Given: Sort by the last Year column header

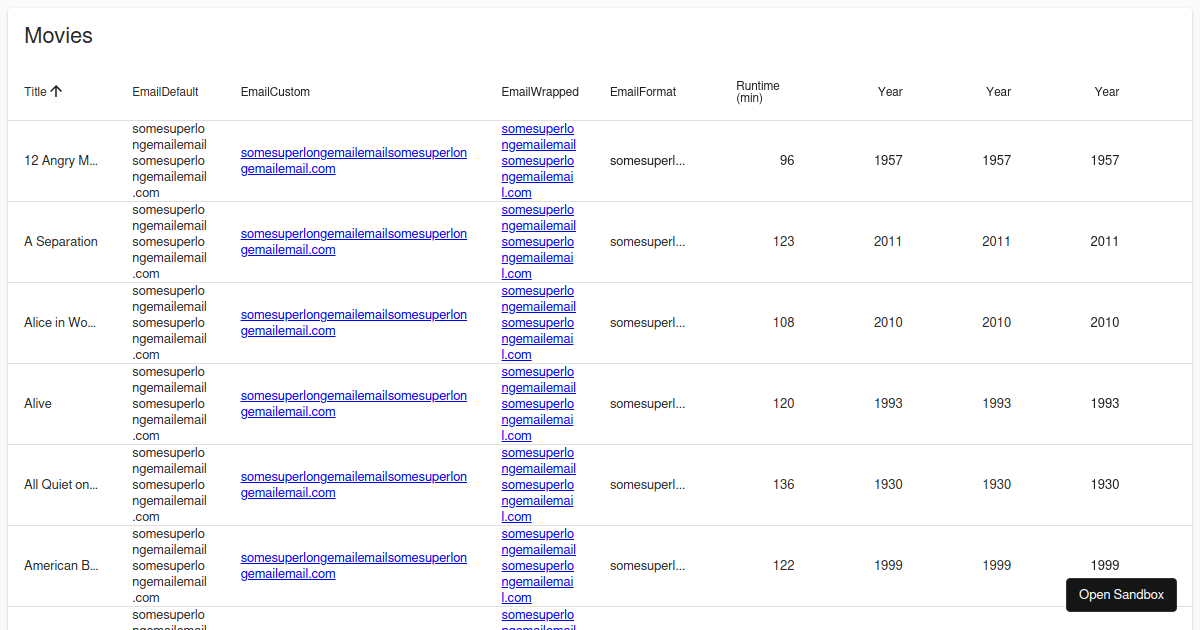Looking at the screenshot, I should point(1107,91).
